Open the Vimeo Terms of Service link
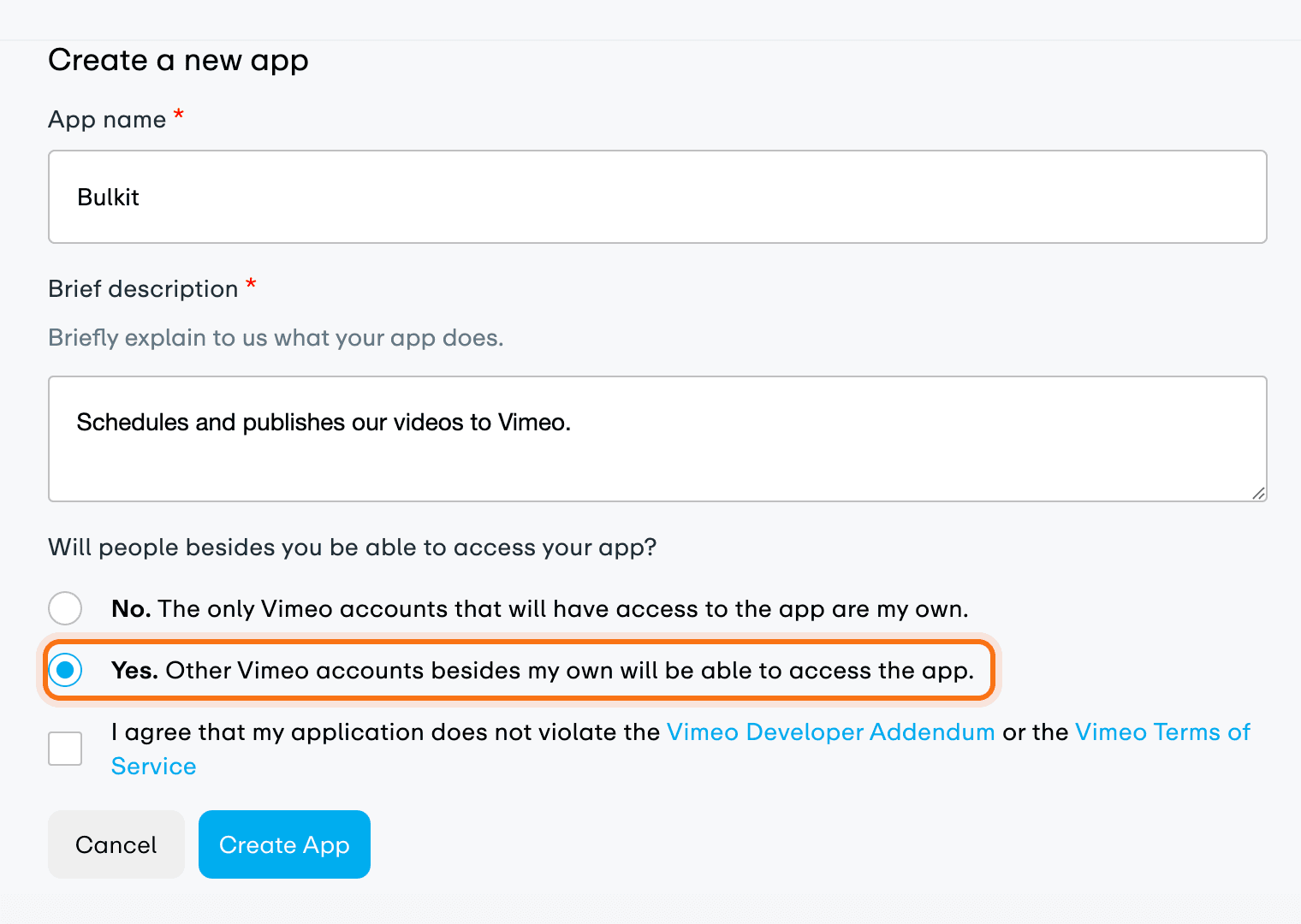This screenshot has height=924, width=1301. tap(1162, 732)
